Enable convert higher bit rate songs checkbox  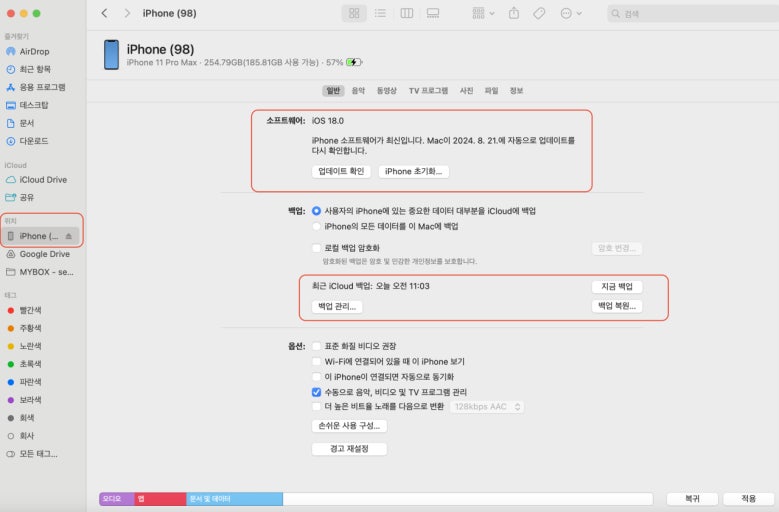coord(316,407)
